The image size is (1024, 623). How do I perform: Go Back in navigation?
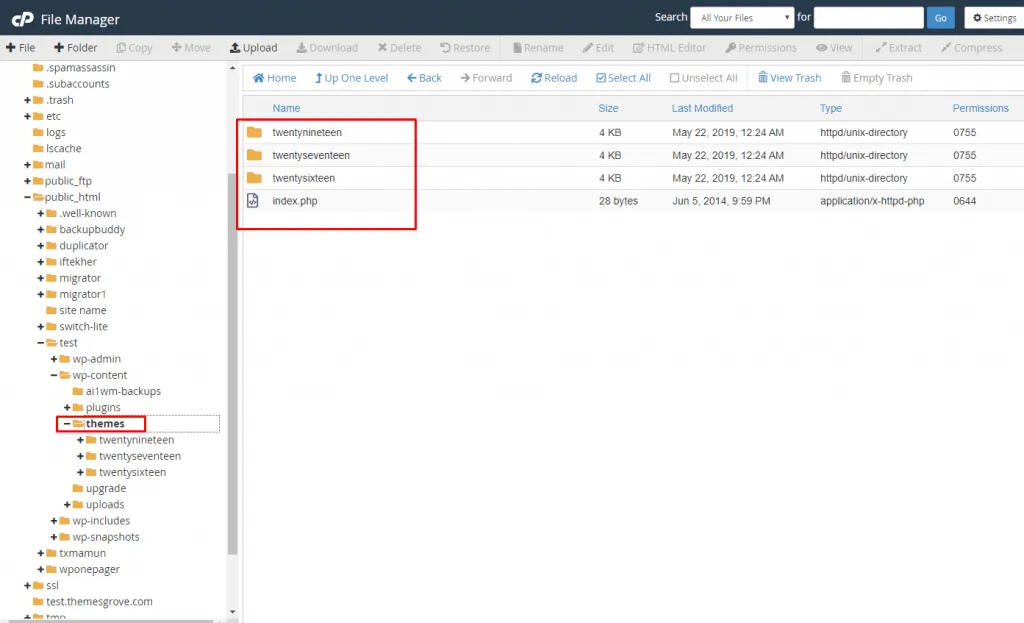coord(424,78)
